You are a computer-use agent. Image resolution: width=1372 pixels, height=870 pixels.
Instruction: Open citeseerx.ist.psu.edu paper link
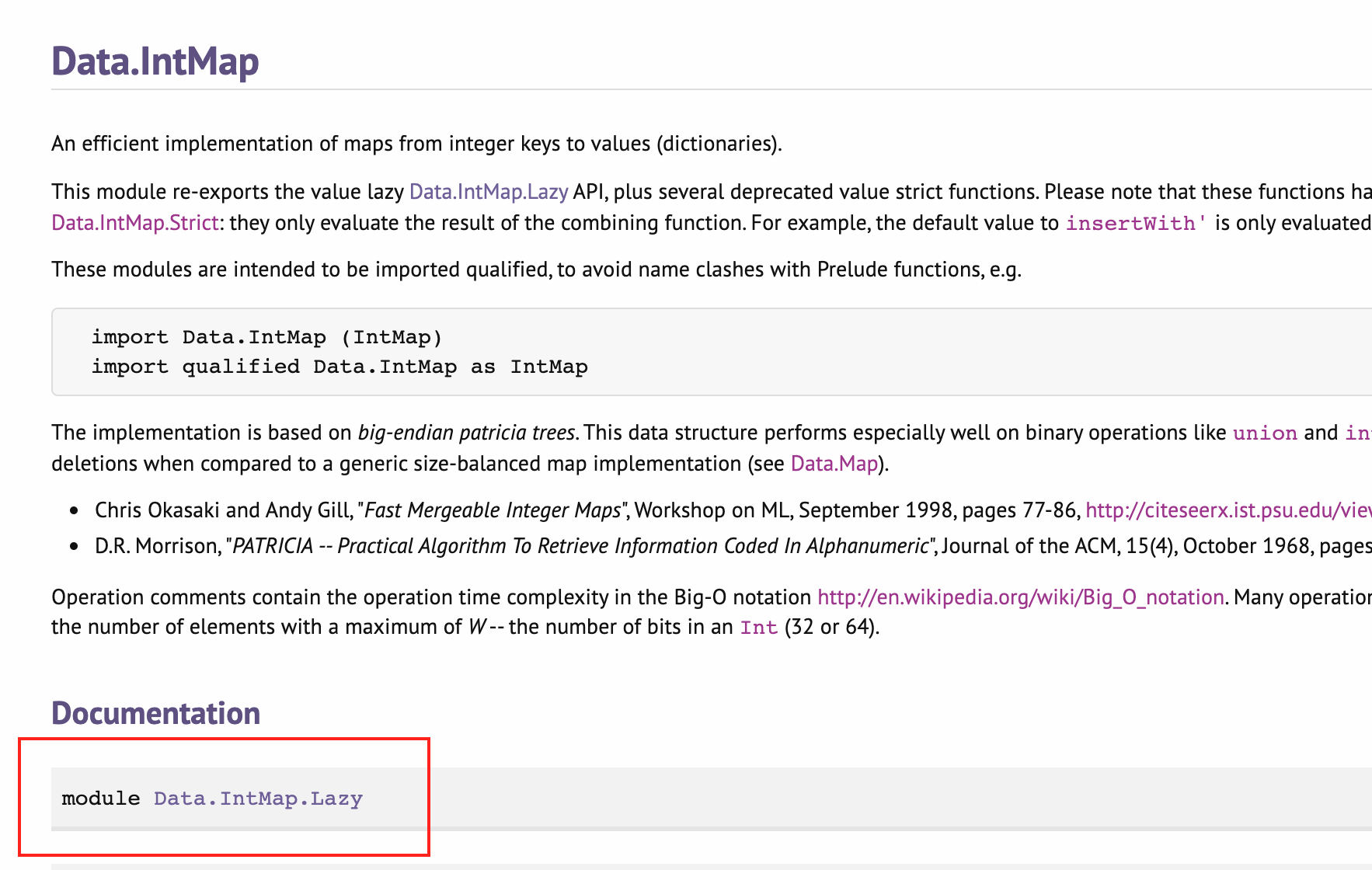click(x=1228, y=510)
